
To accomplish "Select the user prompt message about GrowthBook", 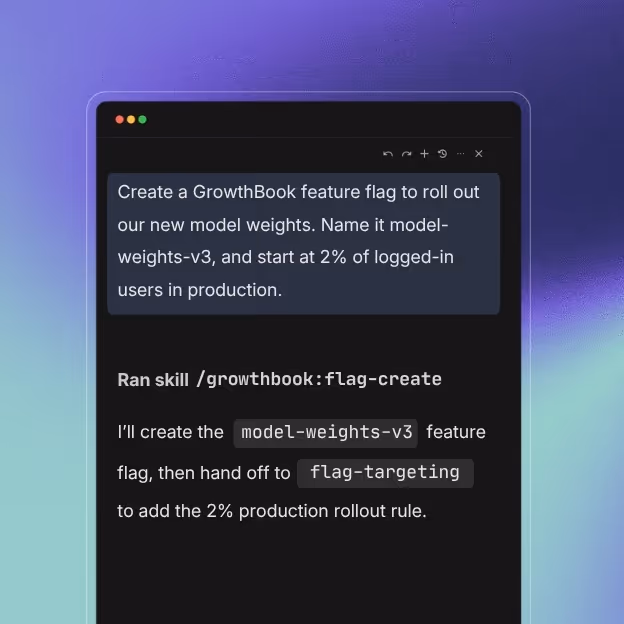I will (303, 244).
